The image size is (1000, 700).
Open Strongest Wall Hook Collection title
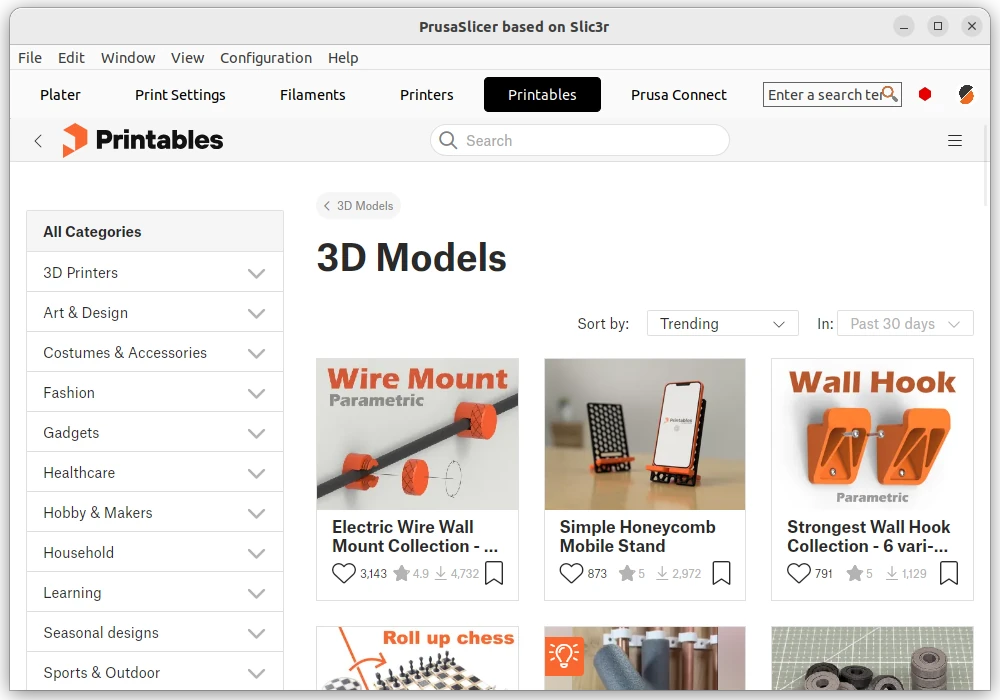[869, 536]
